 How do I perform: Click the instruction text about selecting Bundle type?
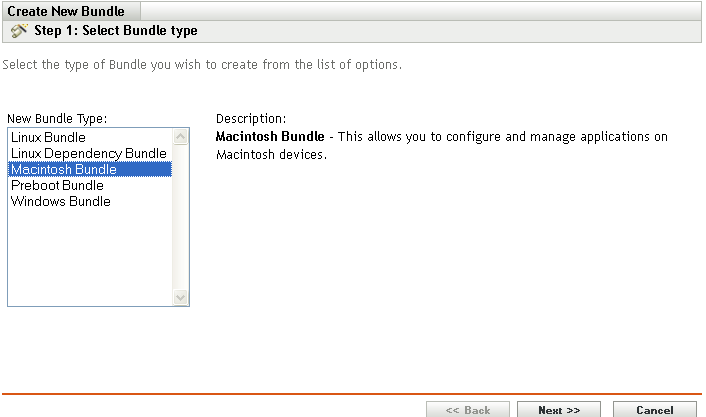pyautogui.click(x=203, y=65)
